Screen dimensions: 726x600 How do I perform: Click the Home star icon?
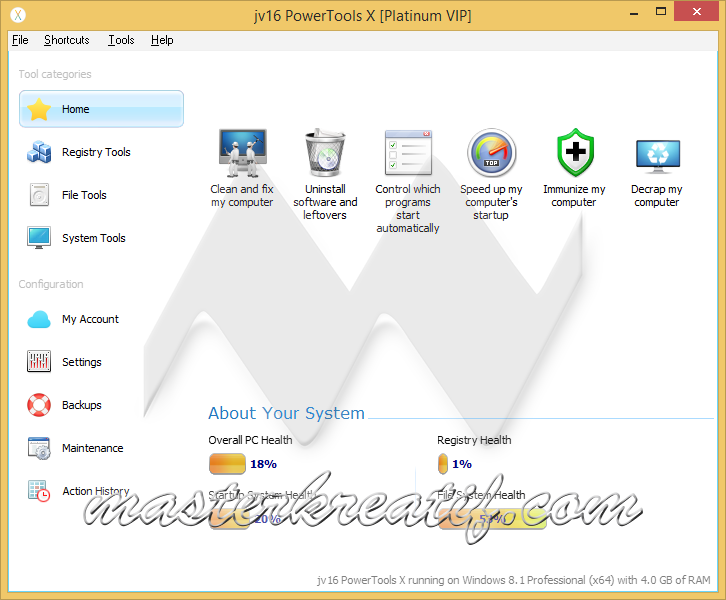pyautogui.click(x=39, y=109)
